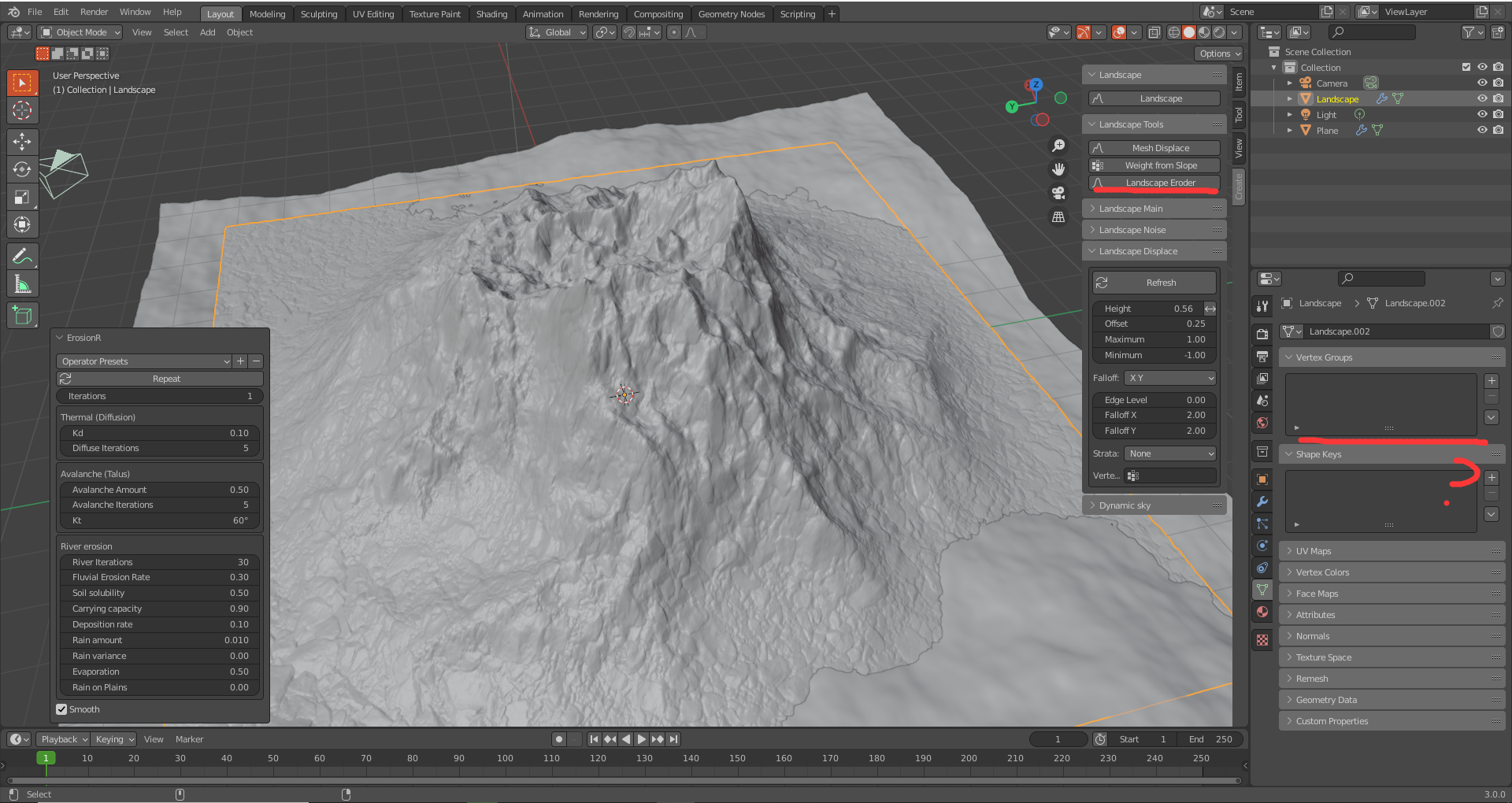
Task: Select the Measure tool
Action: pos(23,283)
